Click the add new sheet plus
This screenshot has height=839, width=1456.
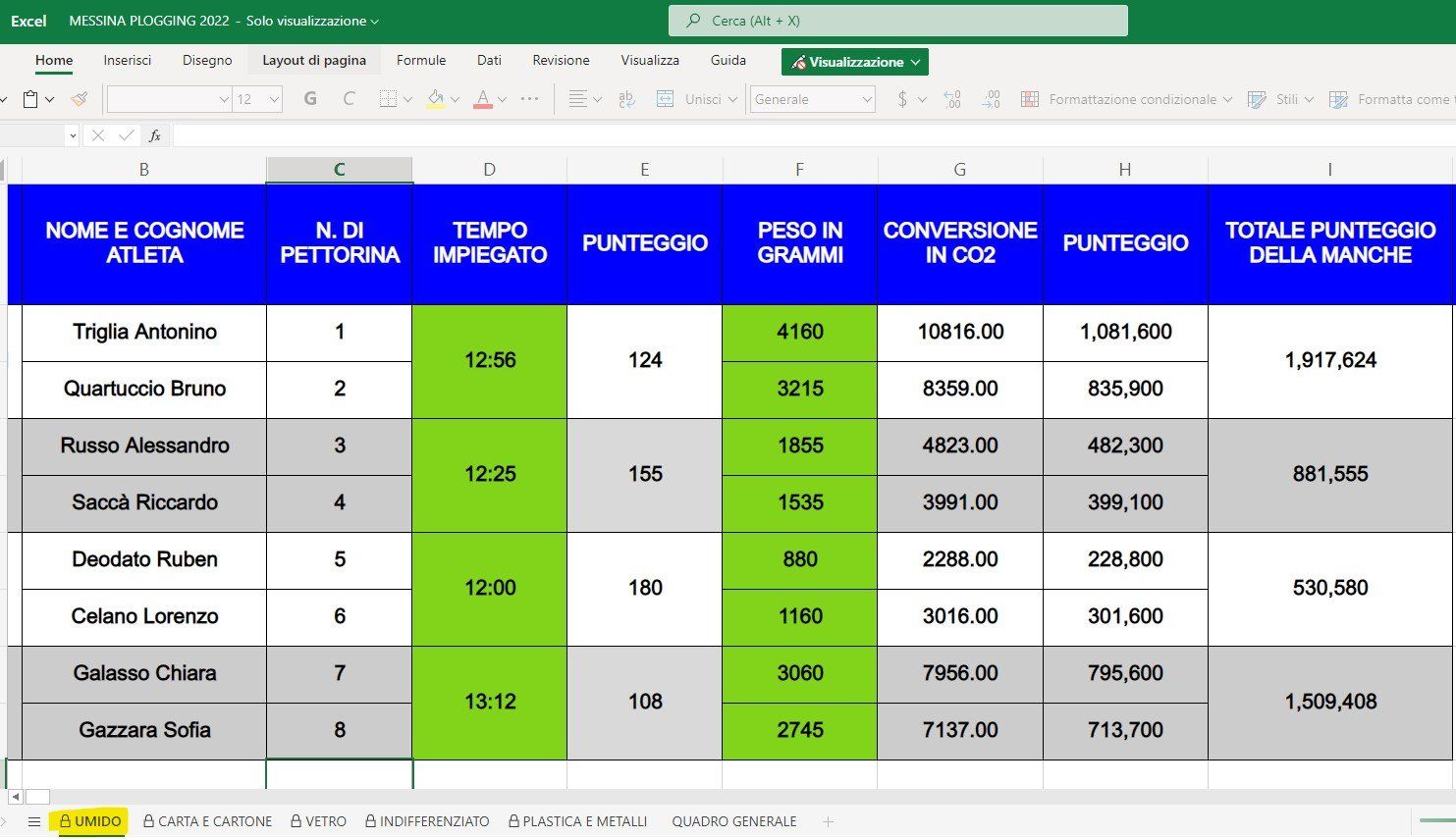click(x=828, y=821)
